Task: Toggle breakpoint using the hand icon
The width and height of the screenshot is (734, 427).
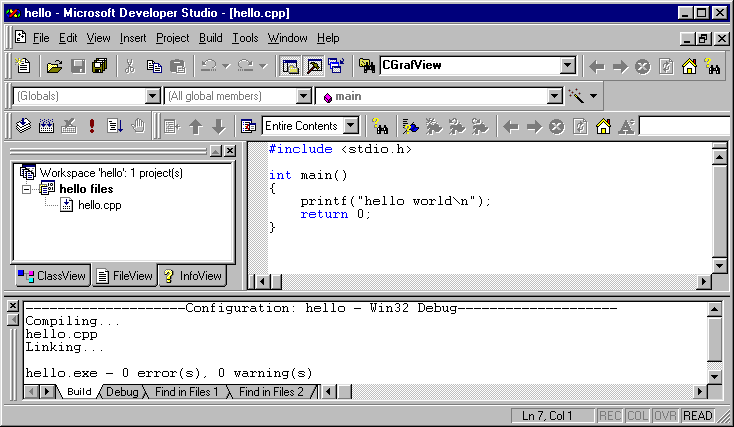Action: pyautogui.click(x=139, y=126)
